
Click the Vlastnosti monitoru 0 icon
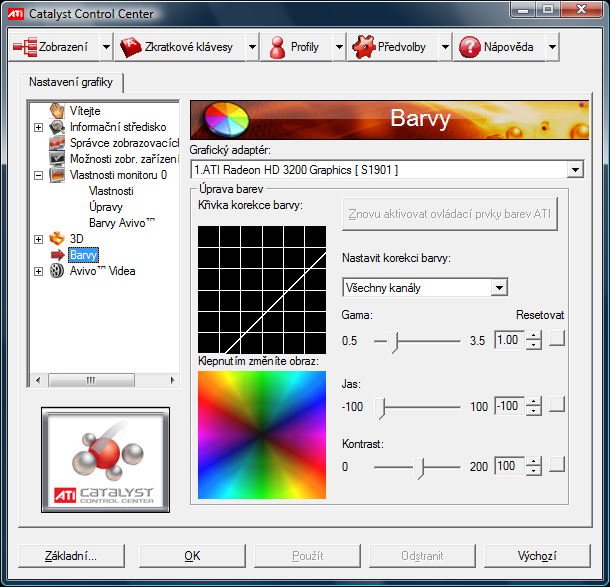pyautogui.click(x=57, y=175)
